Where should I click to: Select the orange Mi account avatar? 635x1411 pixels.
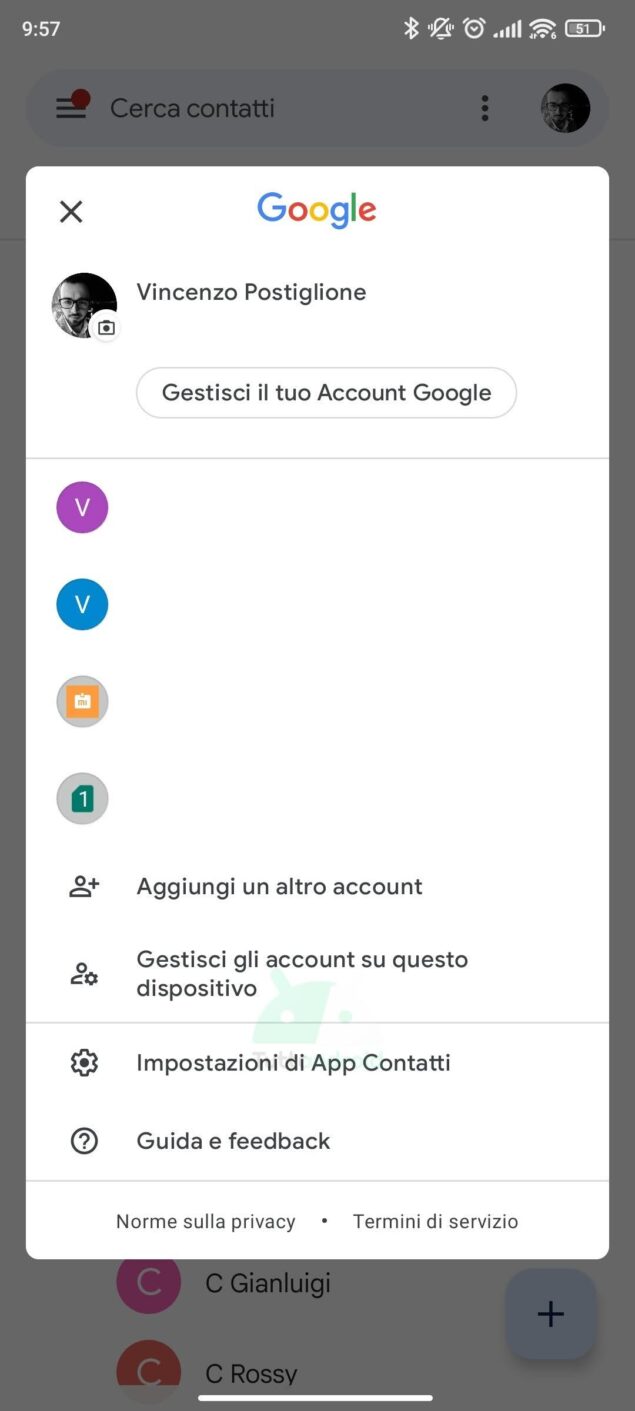(x=82, y=701)
